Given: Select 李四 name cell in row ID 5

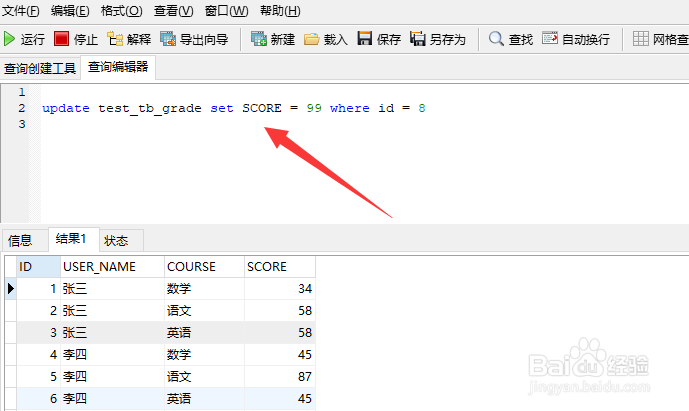Looking at the screenshot, I should (x=112, y=376).
